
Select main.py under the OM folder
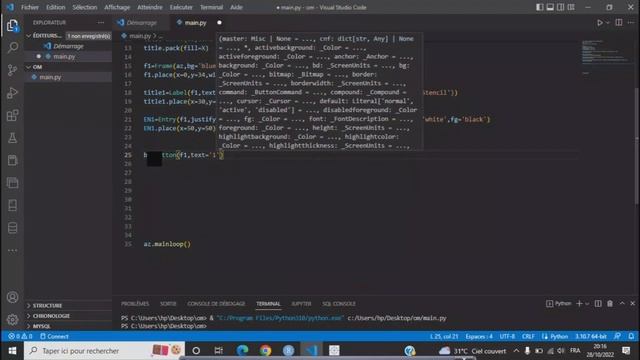(68, 77)
